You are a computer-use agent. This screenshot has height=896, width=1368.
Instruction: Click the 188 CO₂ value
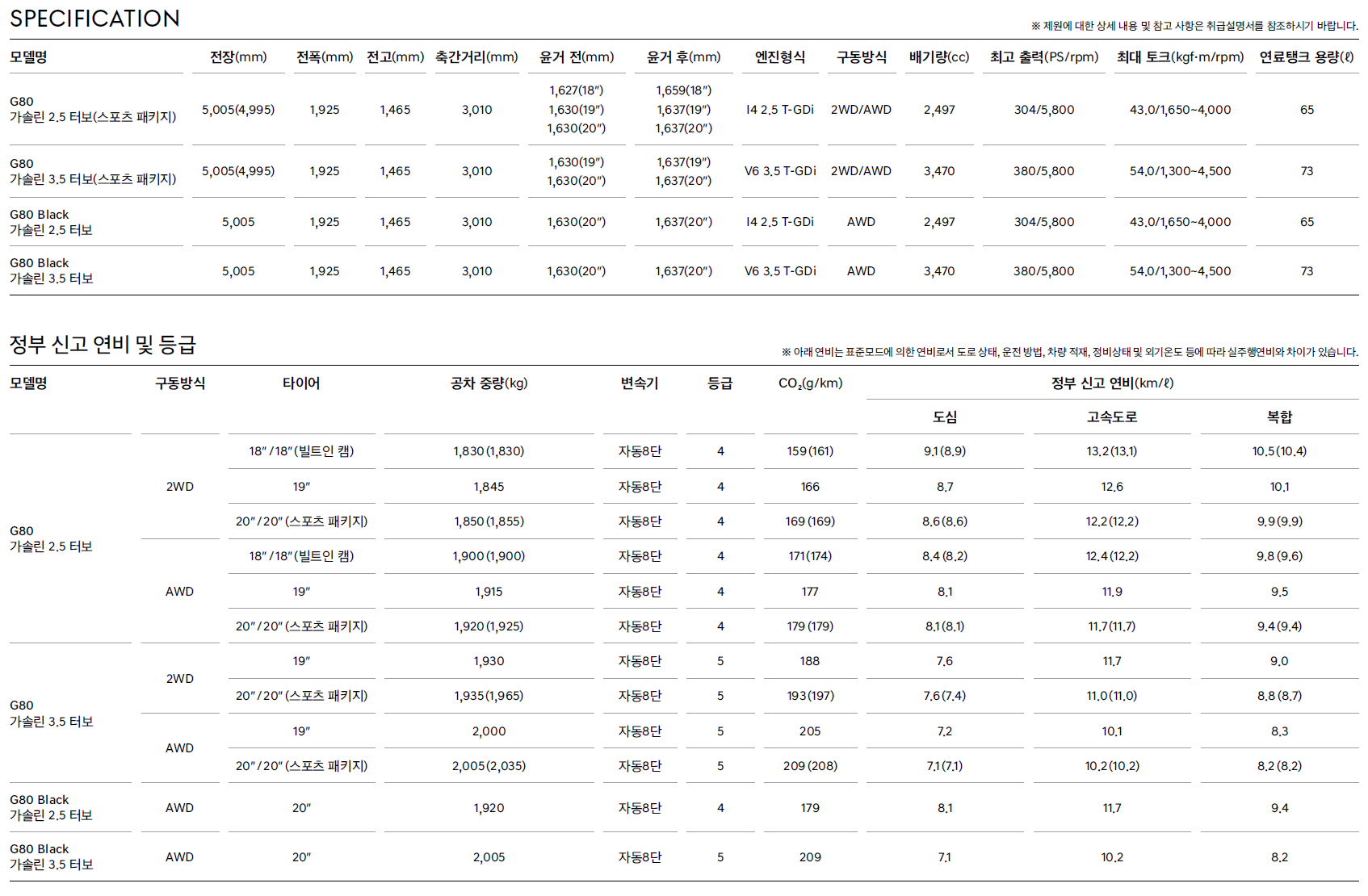coord(810,661)
